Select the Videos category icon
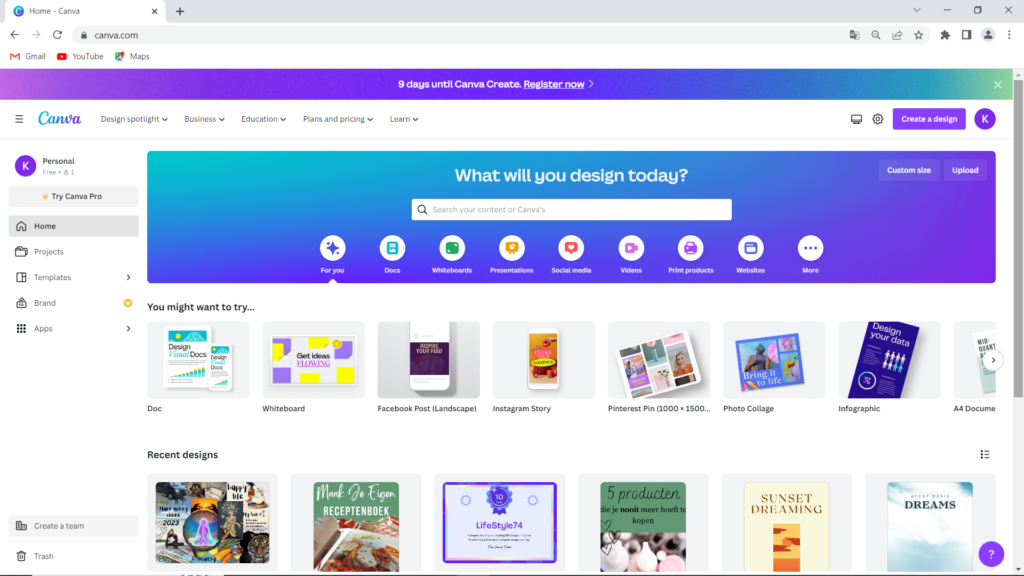1024x576 pixels. (631, 248)
